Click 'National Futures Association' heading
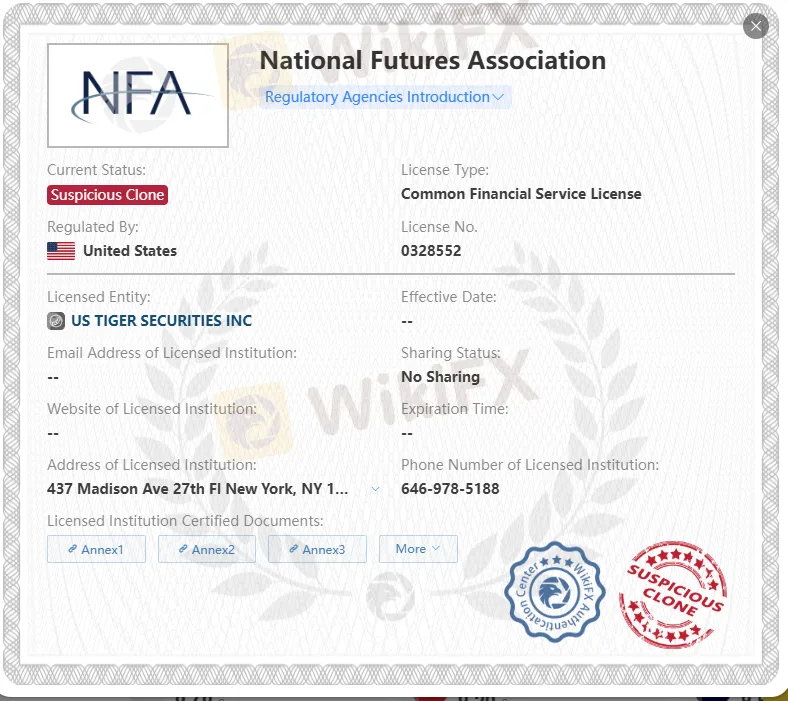This screenshot has height=701, width=788. [433, 61]
